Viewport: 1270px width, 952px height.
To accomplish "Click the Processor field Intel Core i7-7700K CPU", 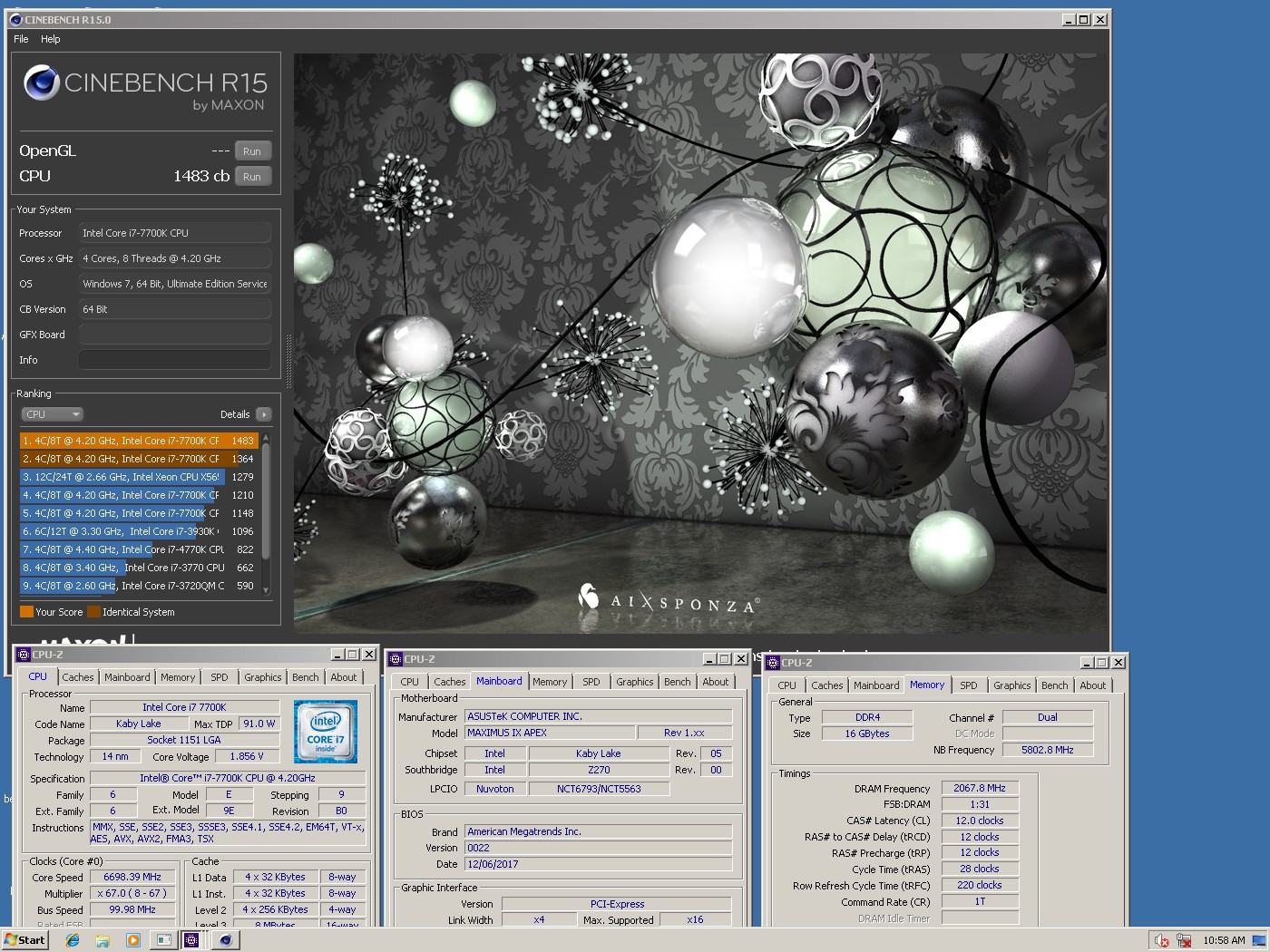I will [x=175, y=233].
